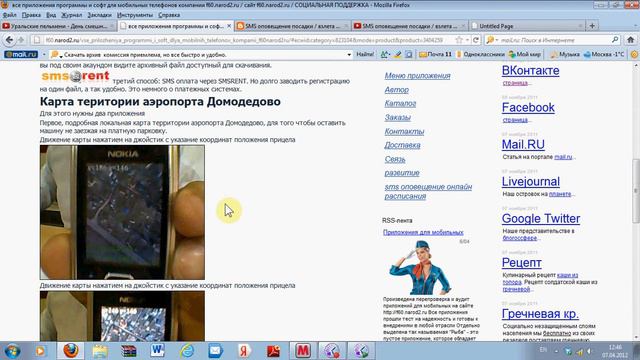Open the new tab plus button
640x360 pixels.
point(592,26)
